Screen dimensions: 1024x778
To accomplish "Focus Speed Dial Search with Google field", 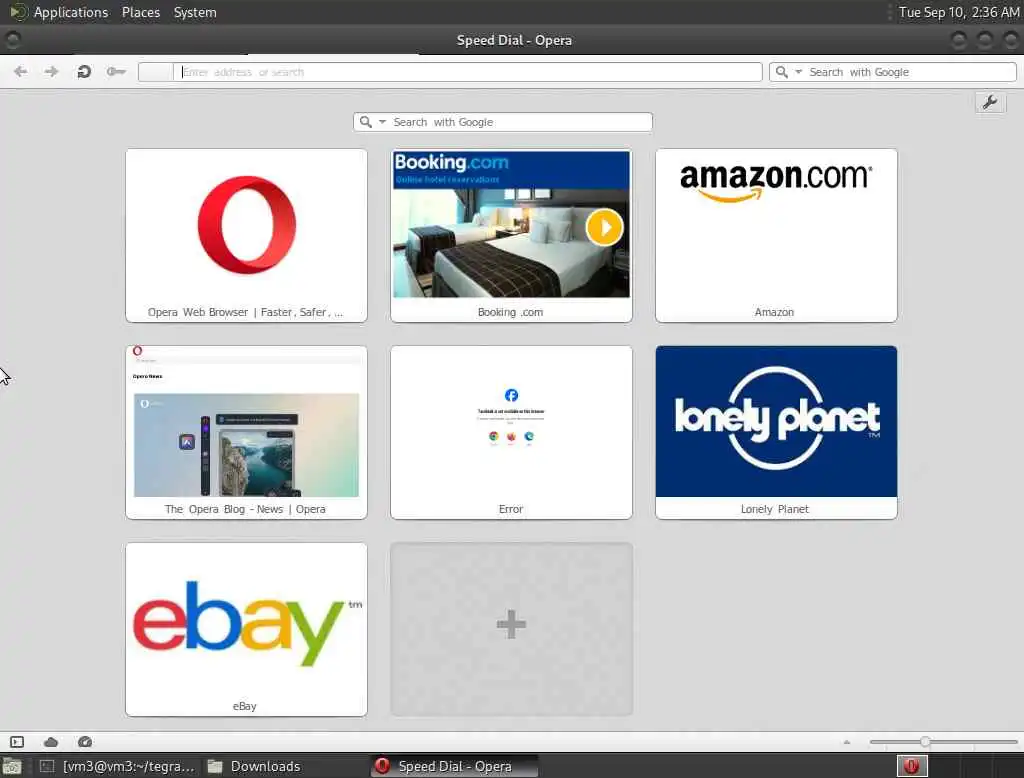I will [503, 122].
